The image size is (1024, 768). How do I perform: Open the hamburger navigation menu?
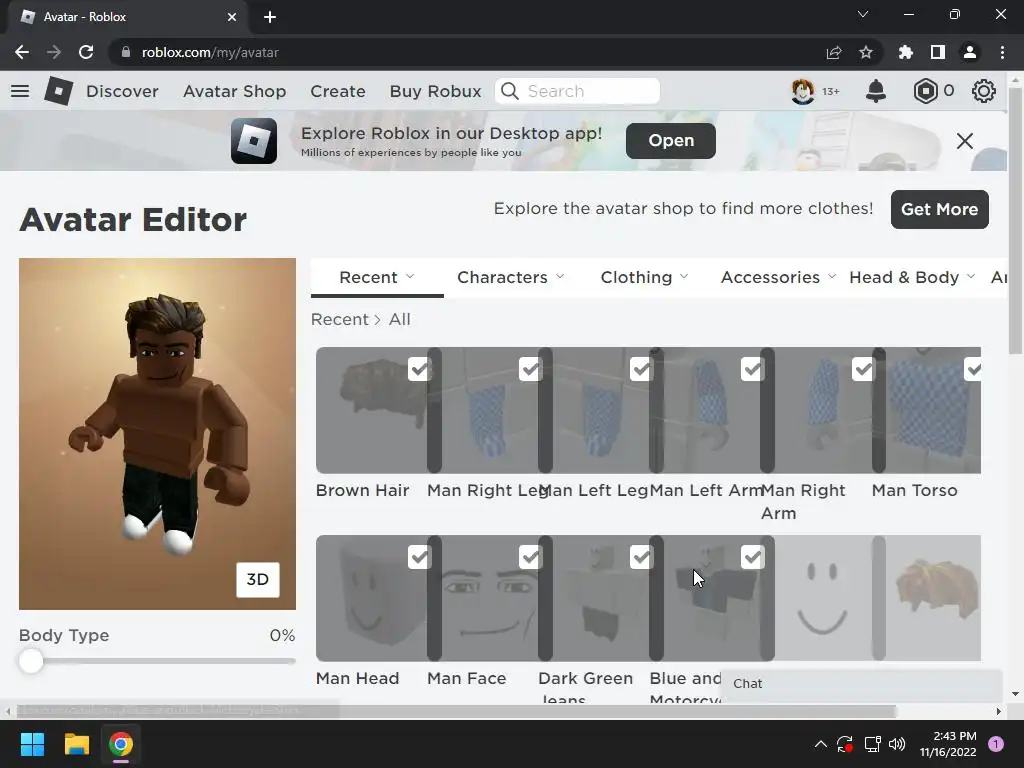[x=20, y=91]
